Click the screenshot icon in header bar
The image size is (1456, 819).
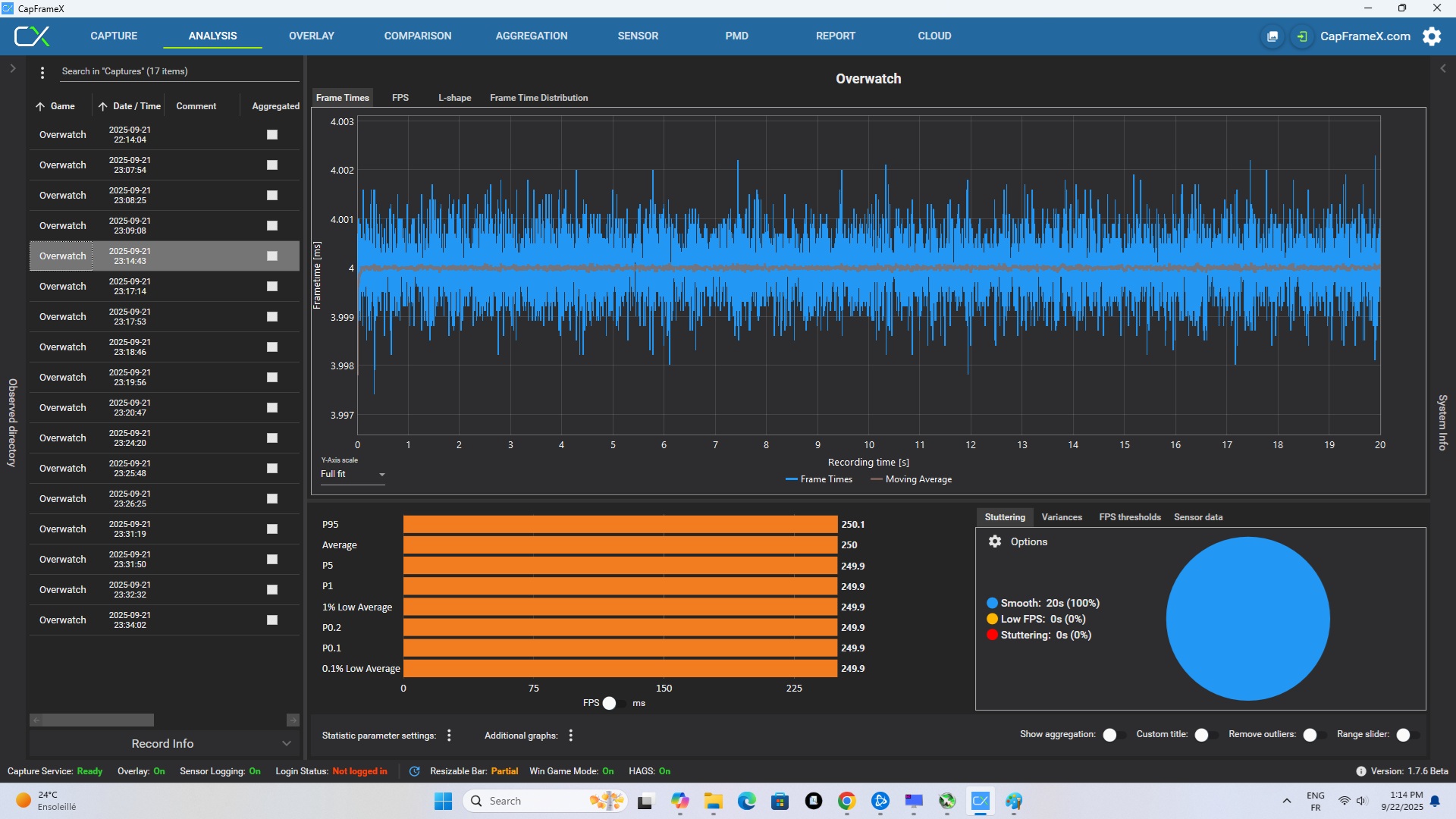(x=1272, y=36)
